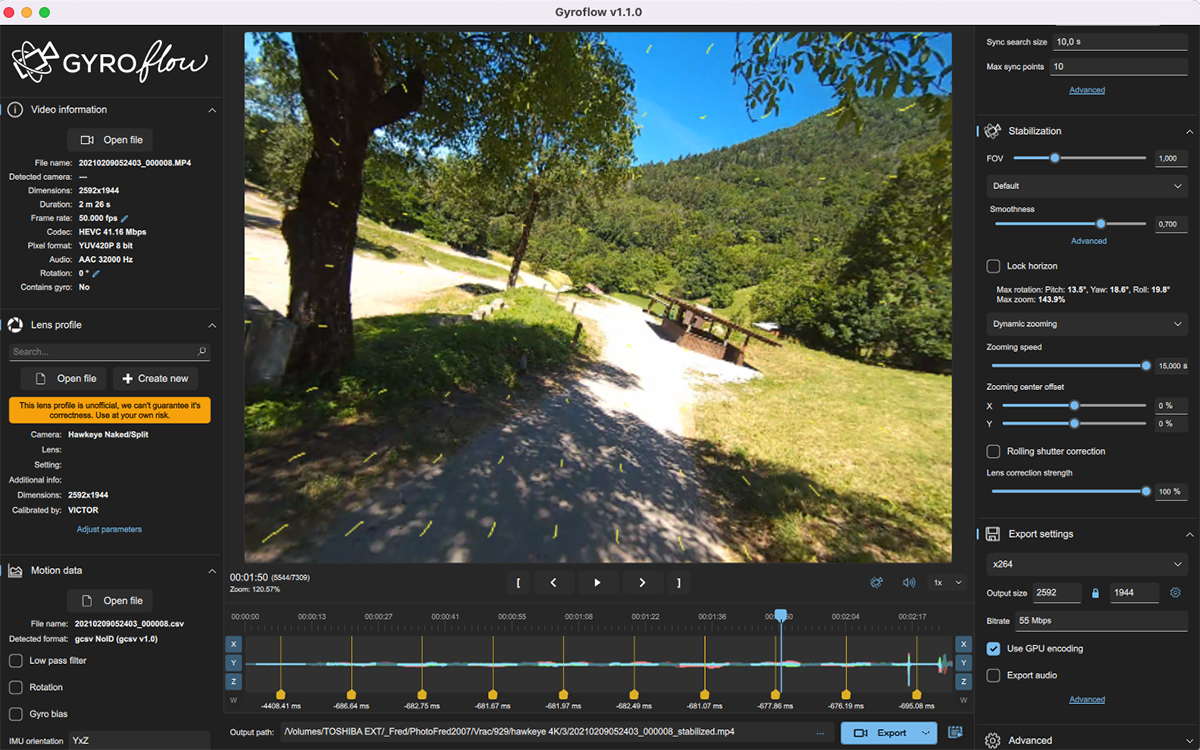Step to the previous frame
1200x750 pixels.
pyautogui.click(x=553, y=582)
